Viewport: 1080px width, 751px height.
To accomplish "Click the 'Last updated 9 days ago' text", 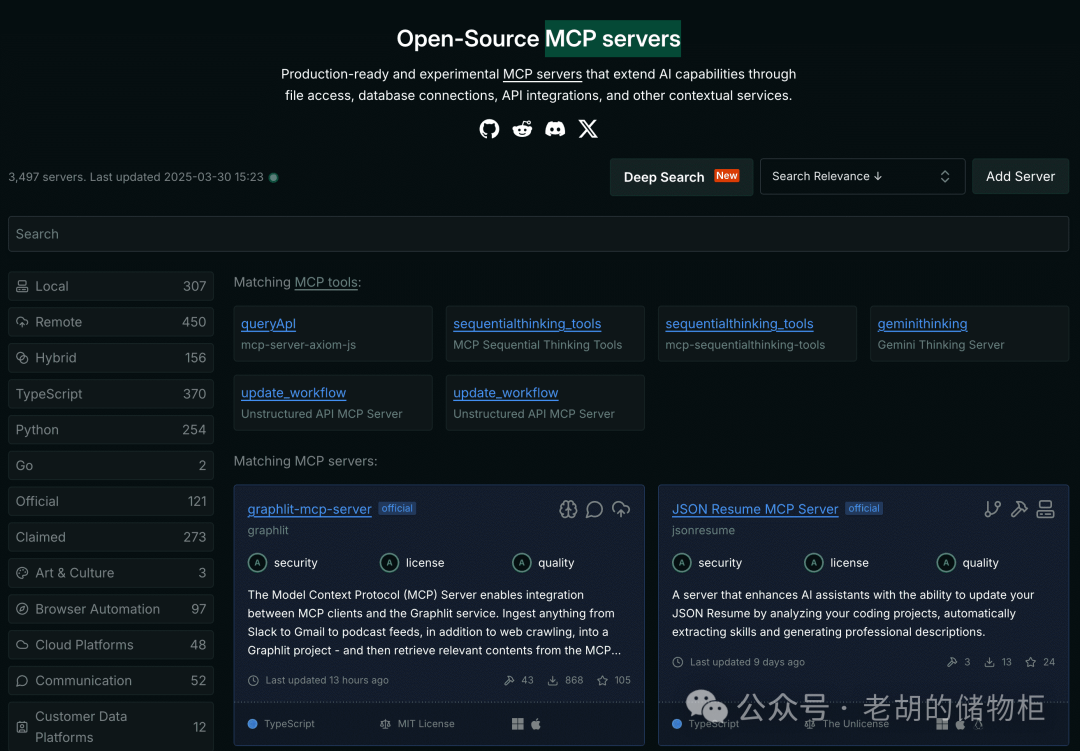I will point(747,662).
